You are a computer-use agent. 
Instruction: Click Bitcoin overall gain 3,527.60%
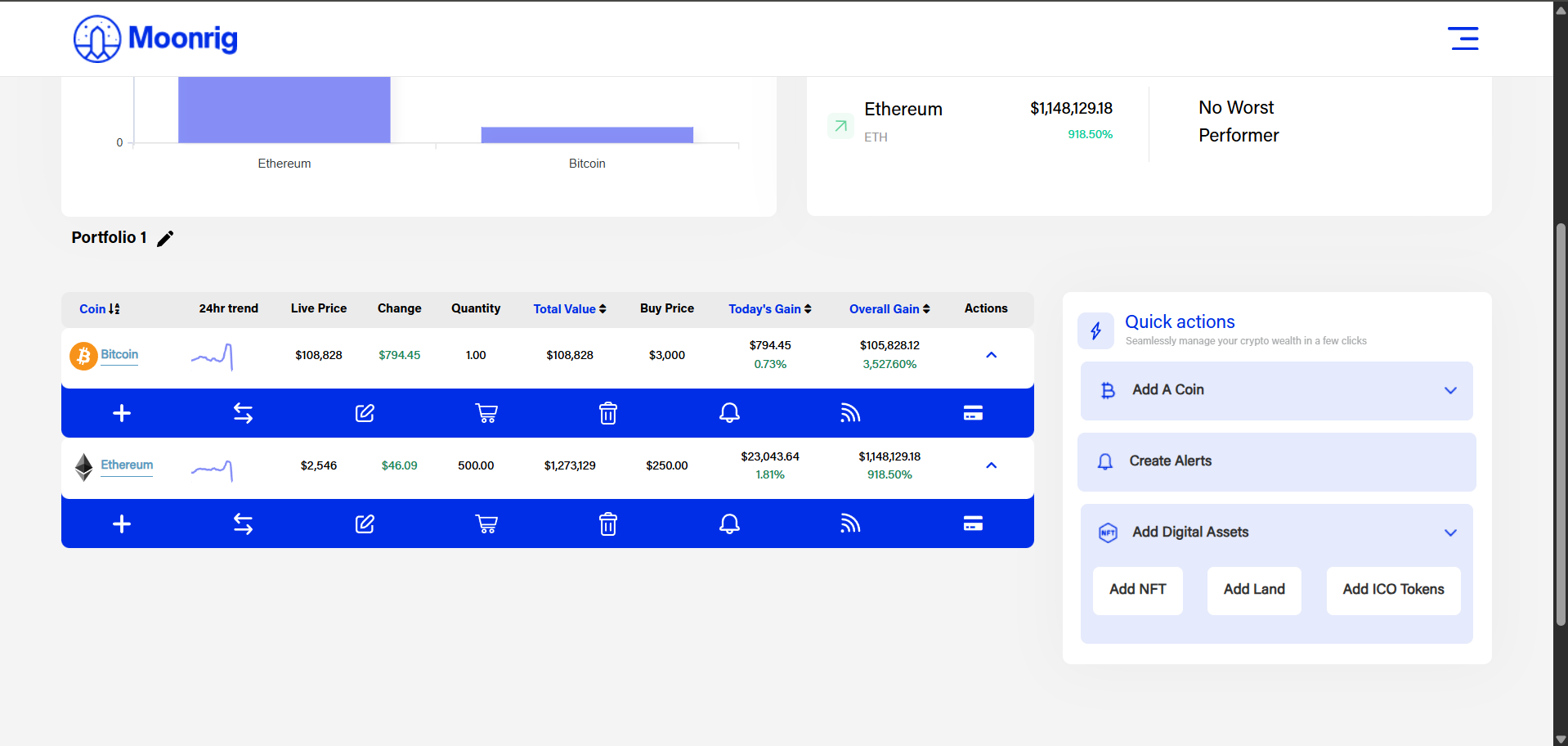tap(889, 365)
